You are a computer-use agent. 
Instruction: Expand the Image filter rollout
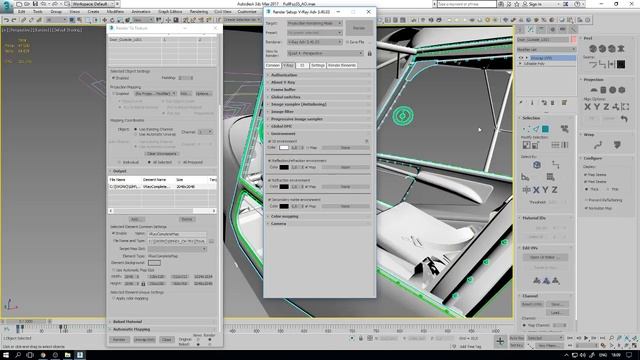click(x=319, y=112)
